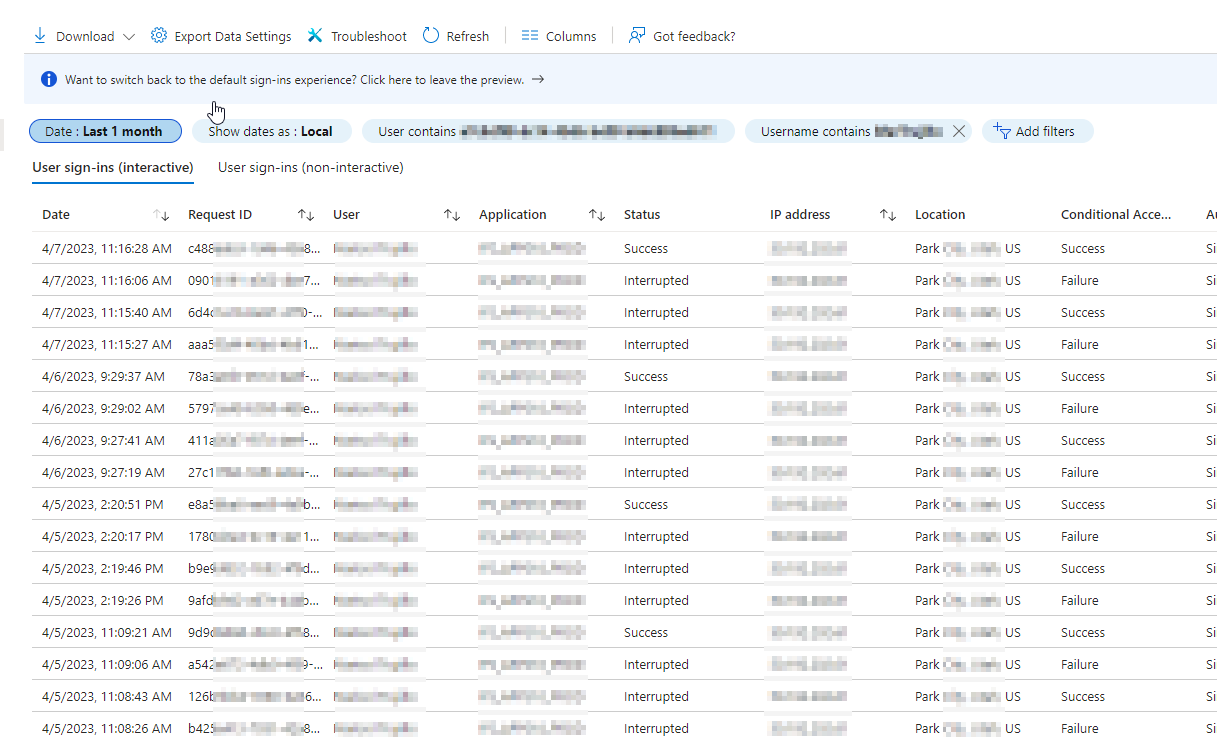
Task: Select the 4/5/2023, 2:20:51 PM sign-in
Action: tap(624, 504)
